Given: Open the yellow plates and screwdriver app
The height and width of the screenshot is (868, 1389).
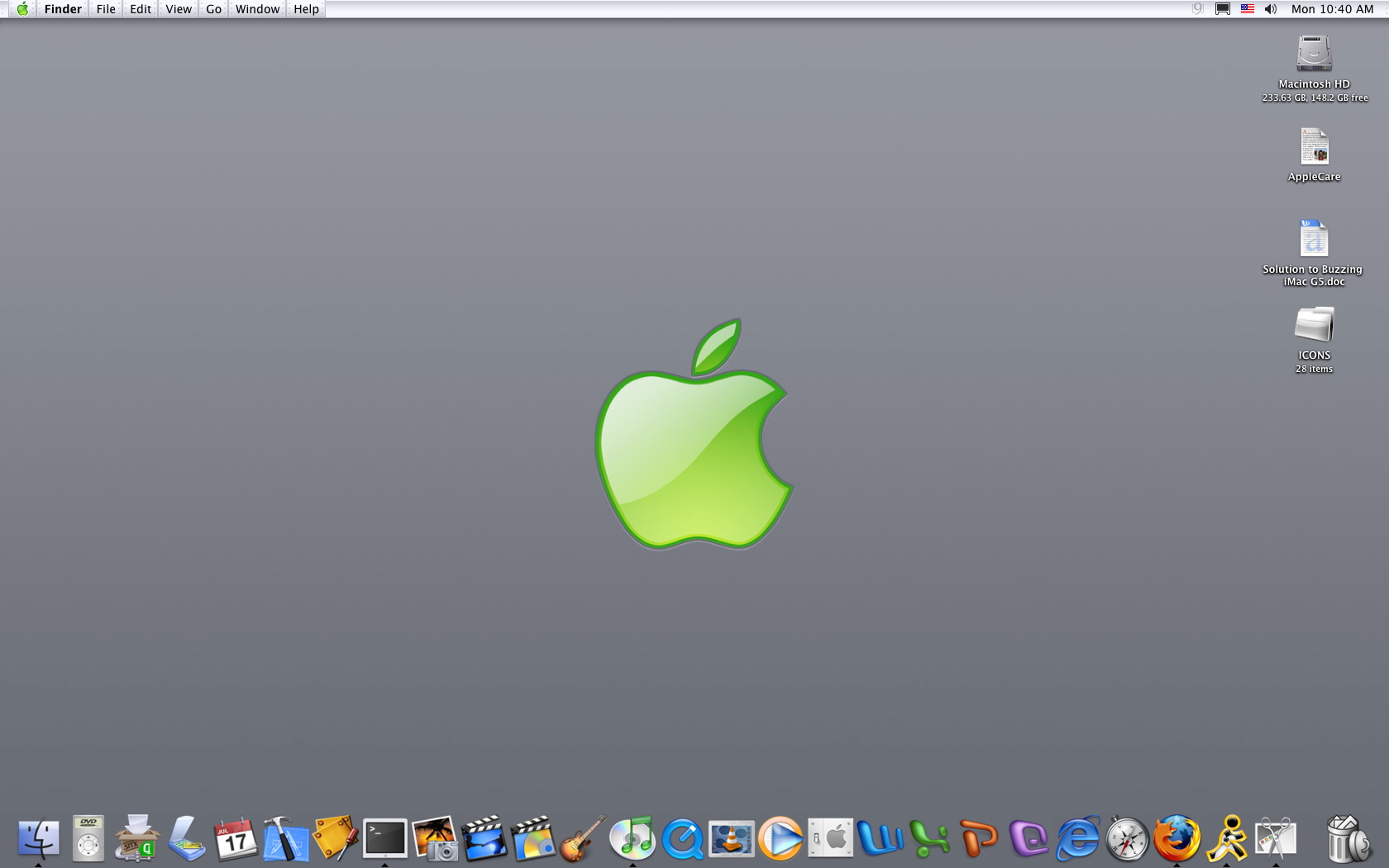Looking at the screenshot, I should (336, 839).
